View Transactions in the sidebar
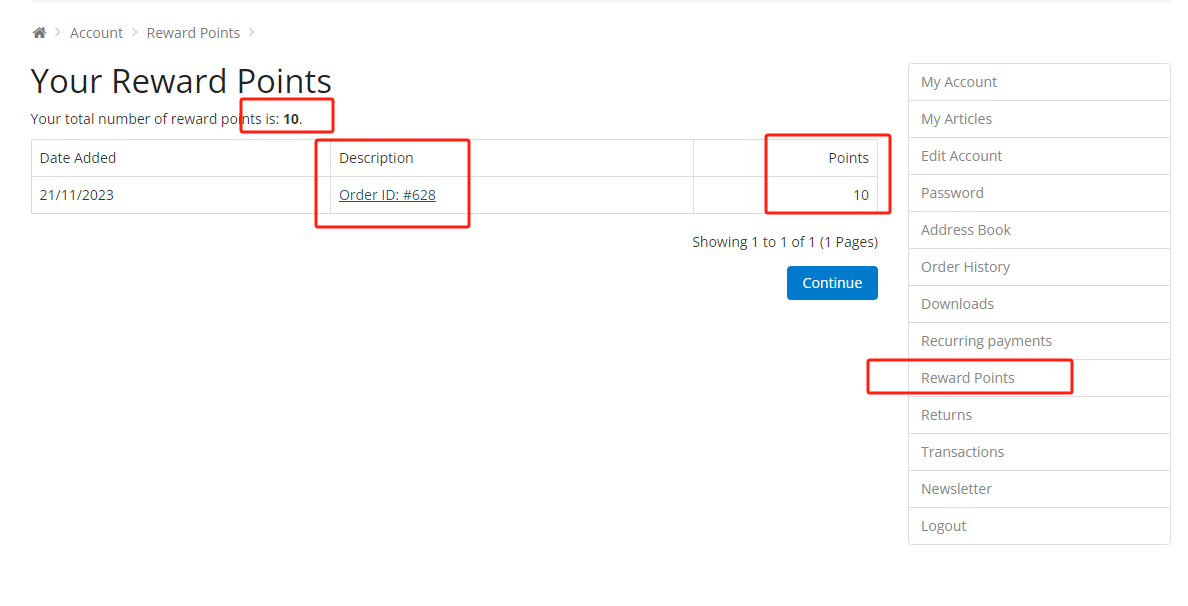The width and height of the screenshot is (1188, 606). click(x=1039, y=452)
